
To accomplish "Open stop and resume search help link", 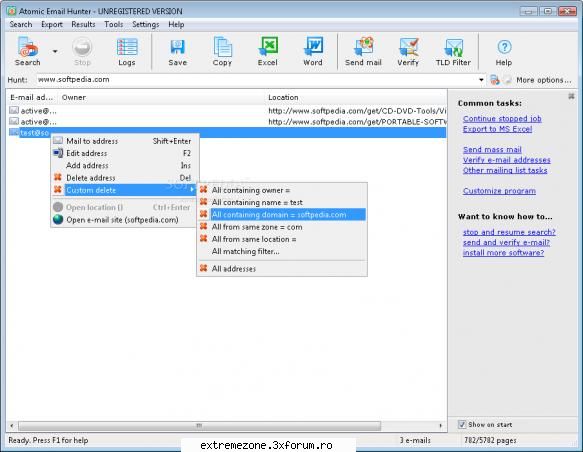I will click(x=509, y=232).
